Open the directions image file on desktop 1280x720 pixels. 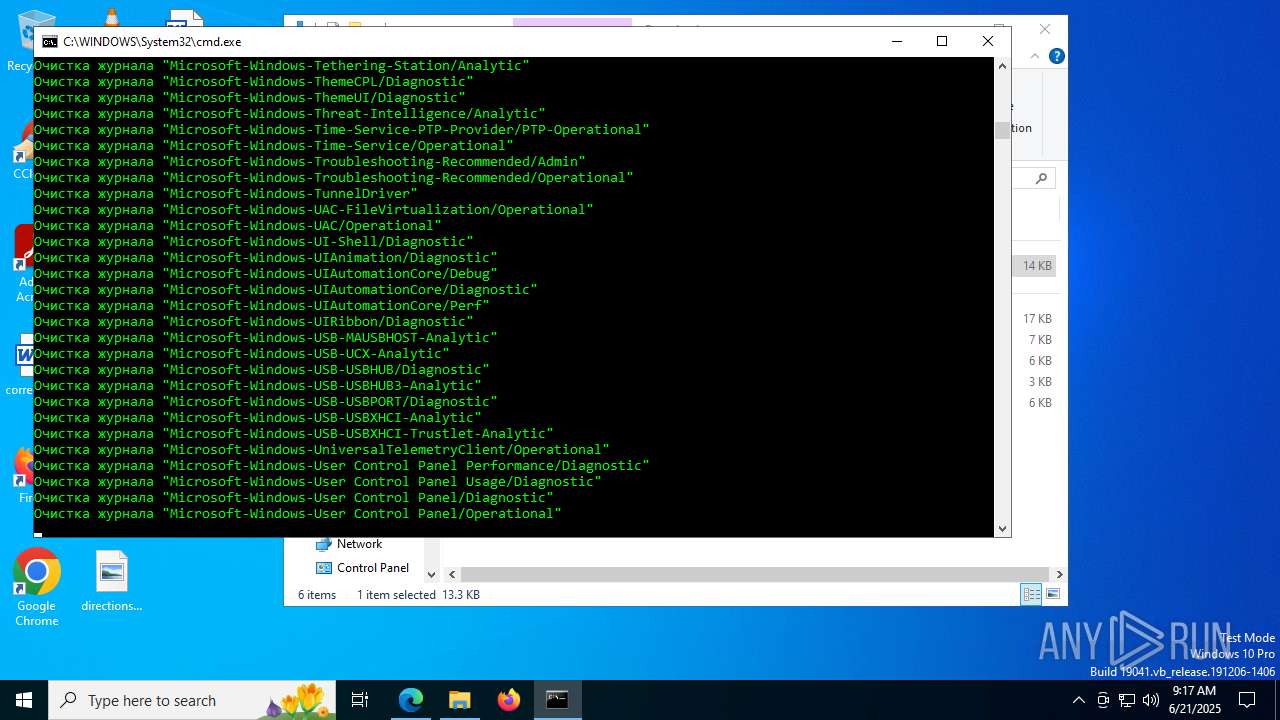[x=112, y=581]
